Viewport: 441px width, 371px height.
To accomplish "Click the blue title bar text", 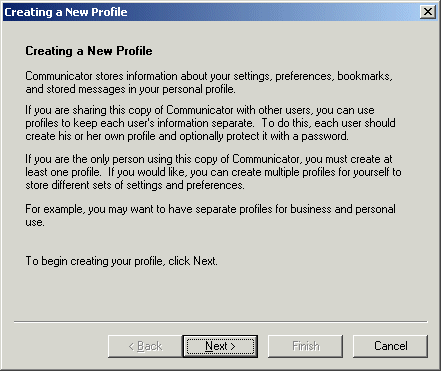I will click(66, 12).
